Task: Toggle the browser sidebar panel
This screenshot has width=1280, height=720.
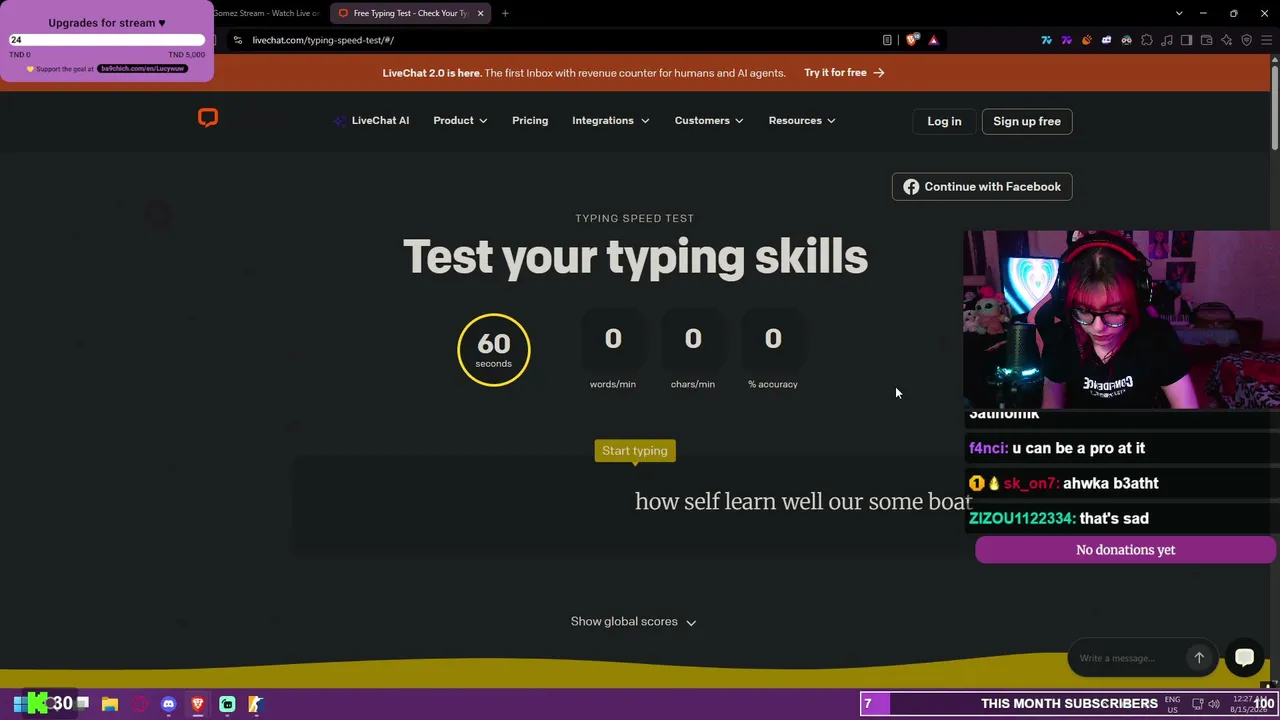Action: pos(1186,40)
